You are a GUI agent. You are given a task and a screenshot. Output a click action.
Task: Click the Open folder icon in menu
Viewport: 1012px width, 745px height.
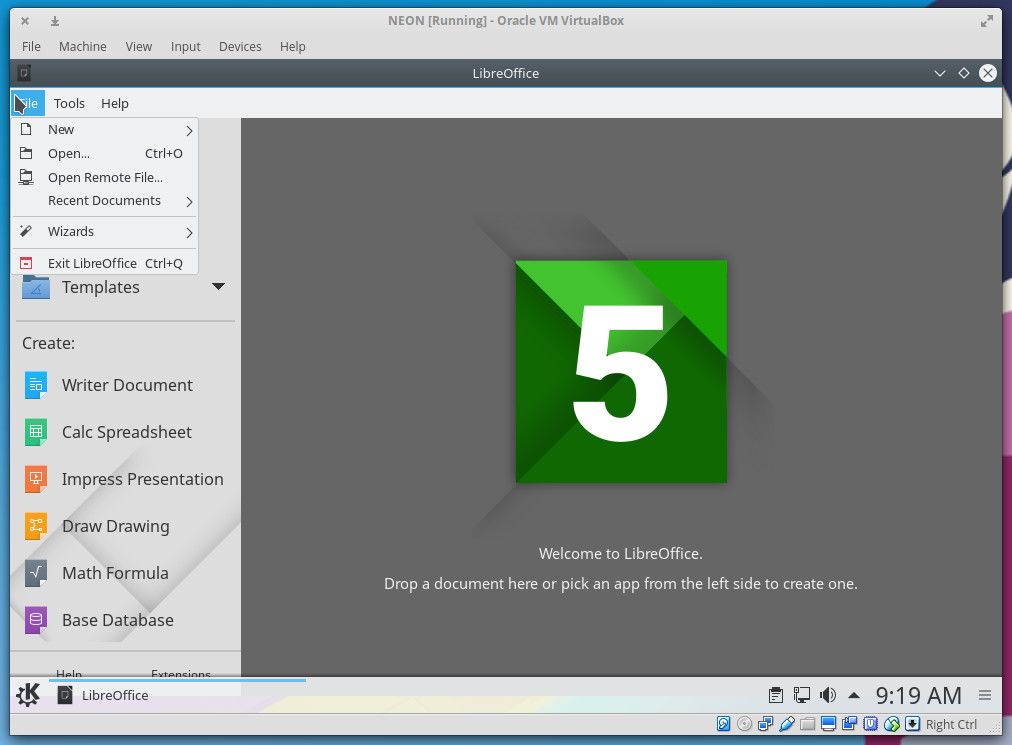26,154
